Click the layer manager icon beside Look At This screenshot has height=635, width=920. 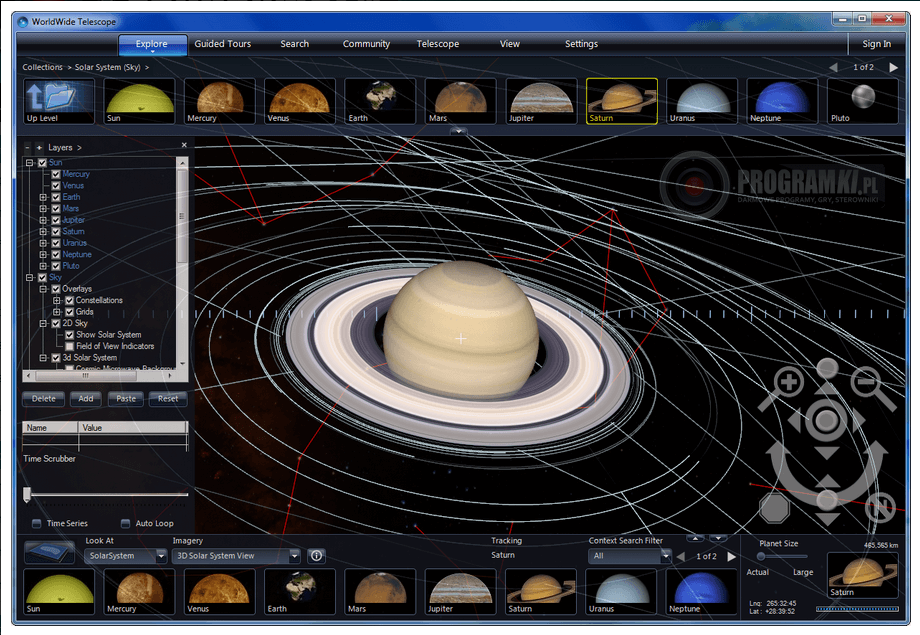click(49, 553)
